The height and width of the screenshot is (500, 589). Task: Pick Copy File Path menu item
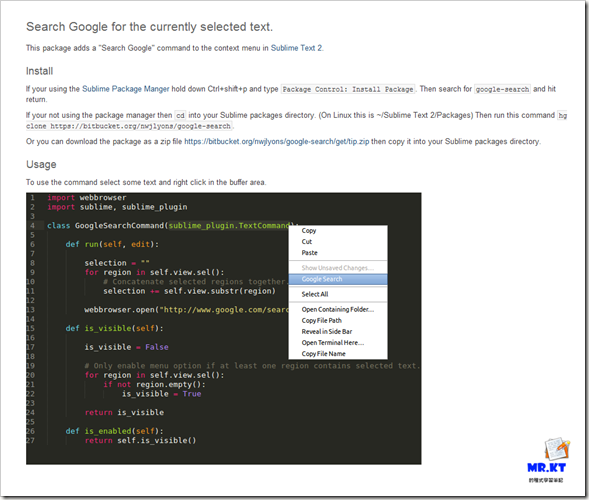(322, 320)
